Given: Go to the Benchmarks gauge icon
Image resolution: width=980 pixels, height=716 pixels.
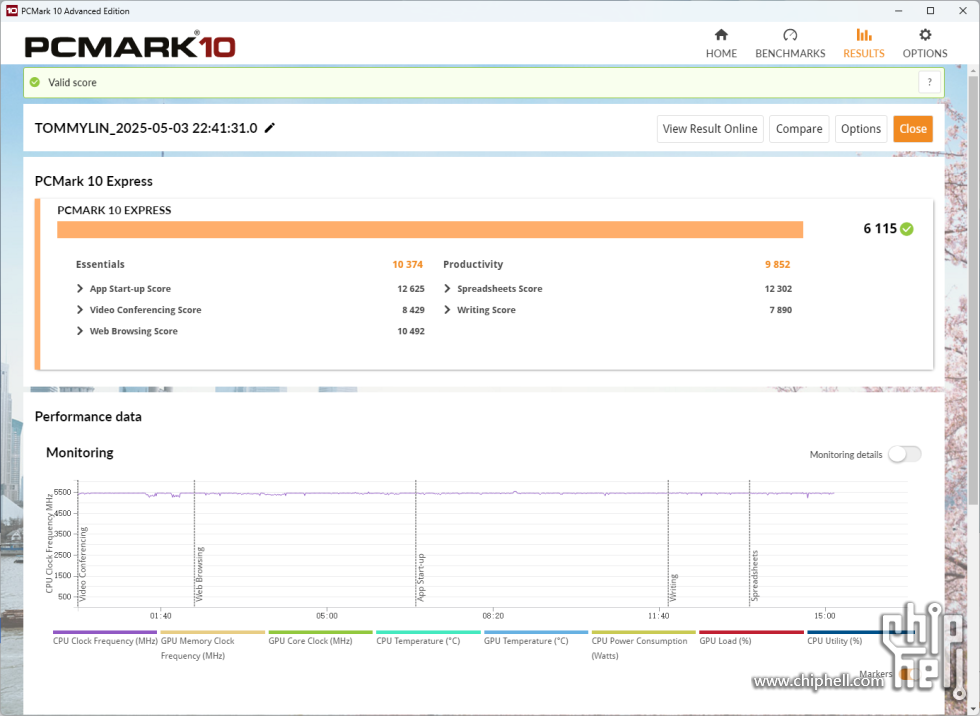Looking at the screenshot, I should [790, 35].
